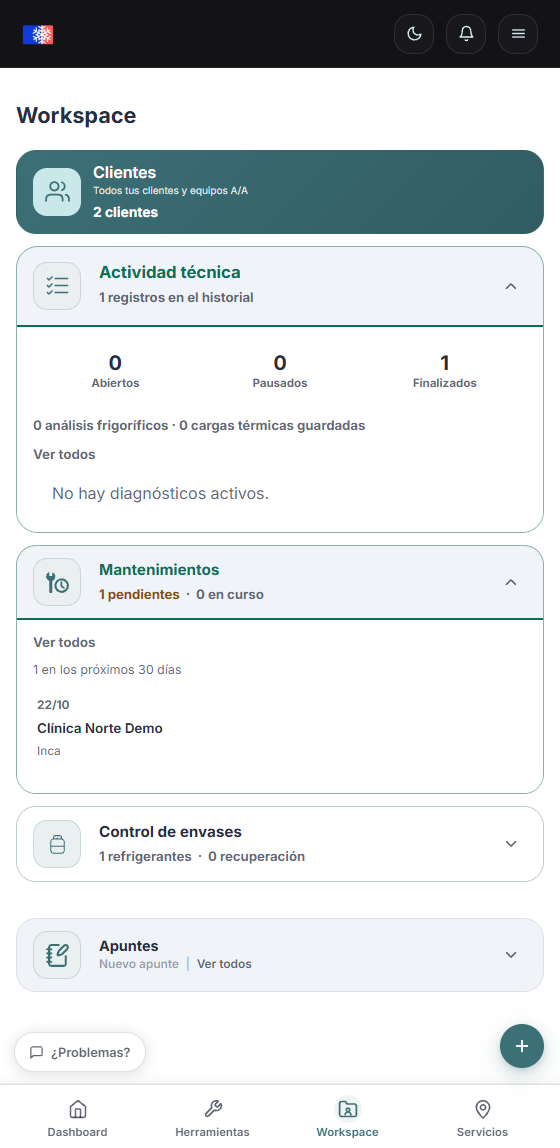
Task: Switch to the Herramientas tab
Action: click(212, 1118)
